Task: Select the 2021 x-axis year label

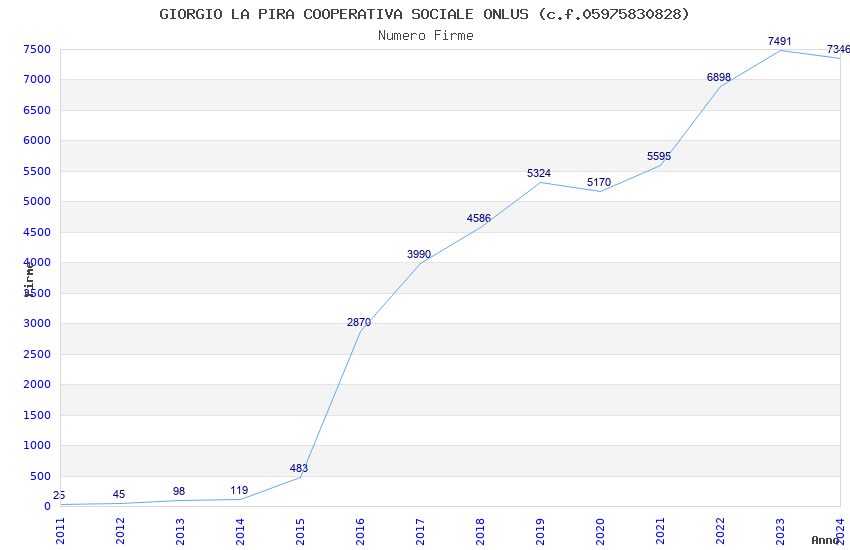Action: tap(660, 532)
